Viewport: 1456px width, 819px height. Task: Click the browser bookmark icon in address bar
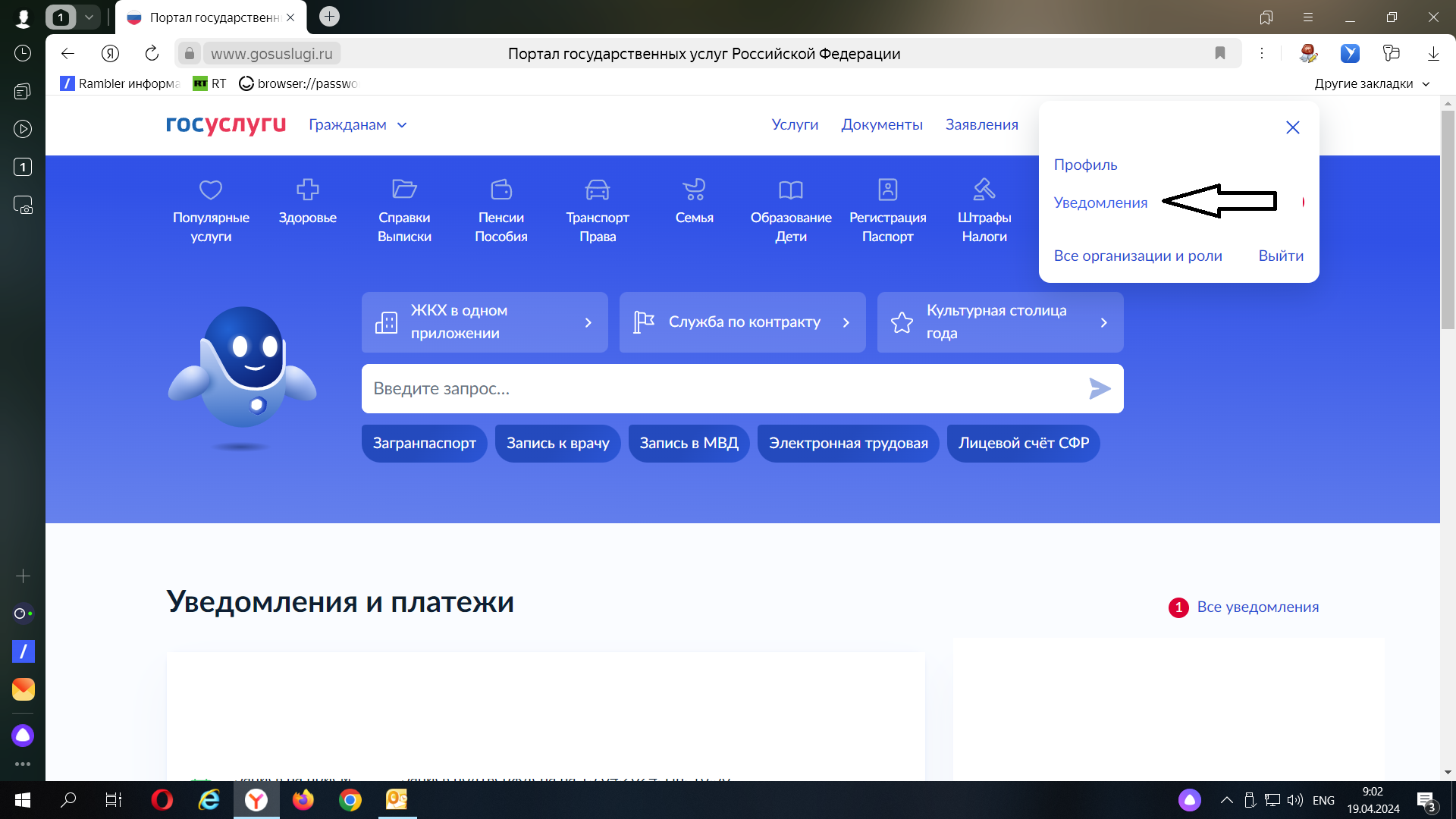(x=1219, y=53)
